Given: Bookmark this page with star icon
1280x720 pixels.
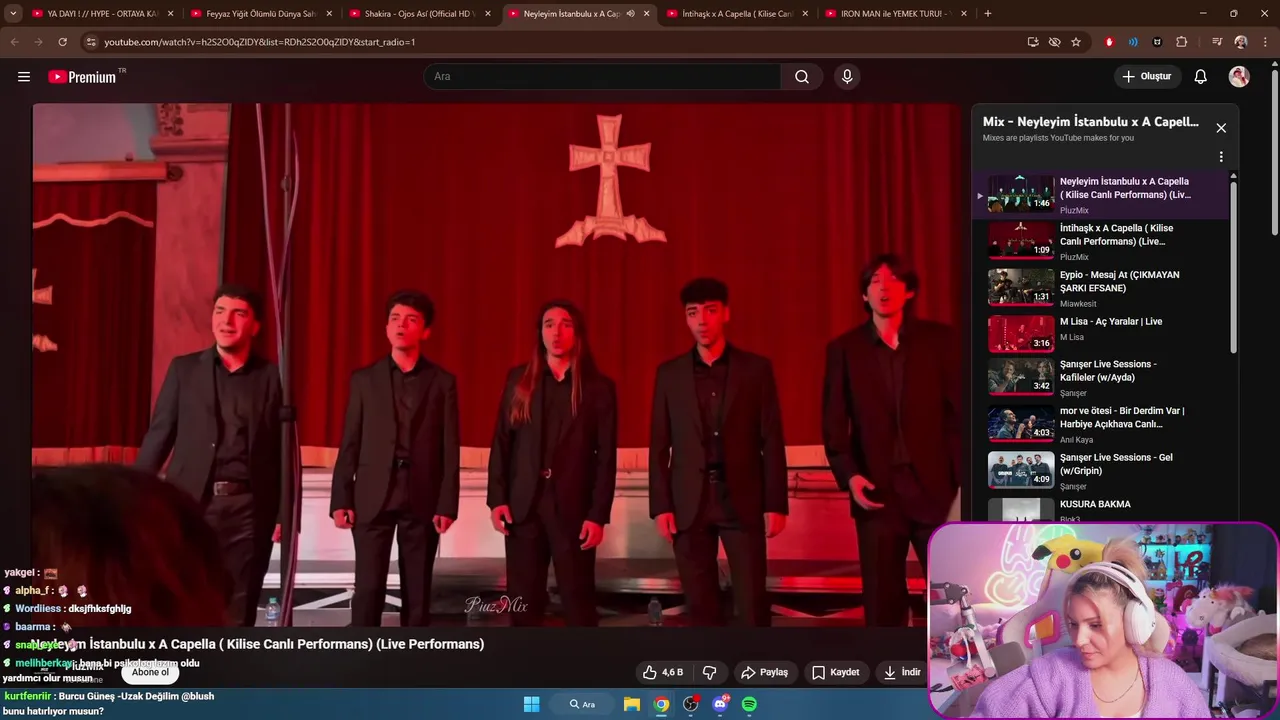Looking at the screenshot, I should tap(1076, 42).
